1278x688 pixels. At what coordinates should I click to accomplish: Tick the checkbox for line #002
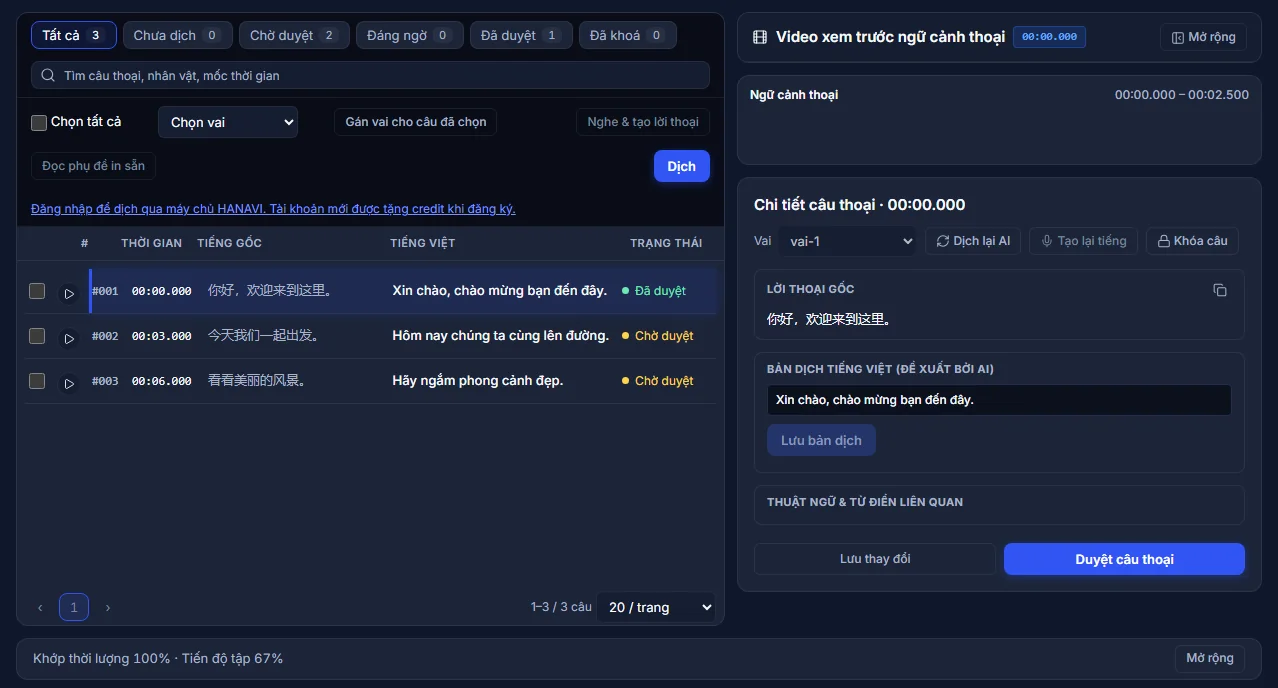point(37,336)
